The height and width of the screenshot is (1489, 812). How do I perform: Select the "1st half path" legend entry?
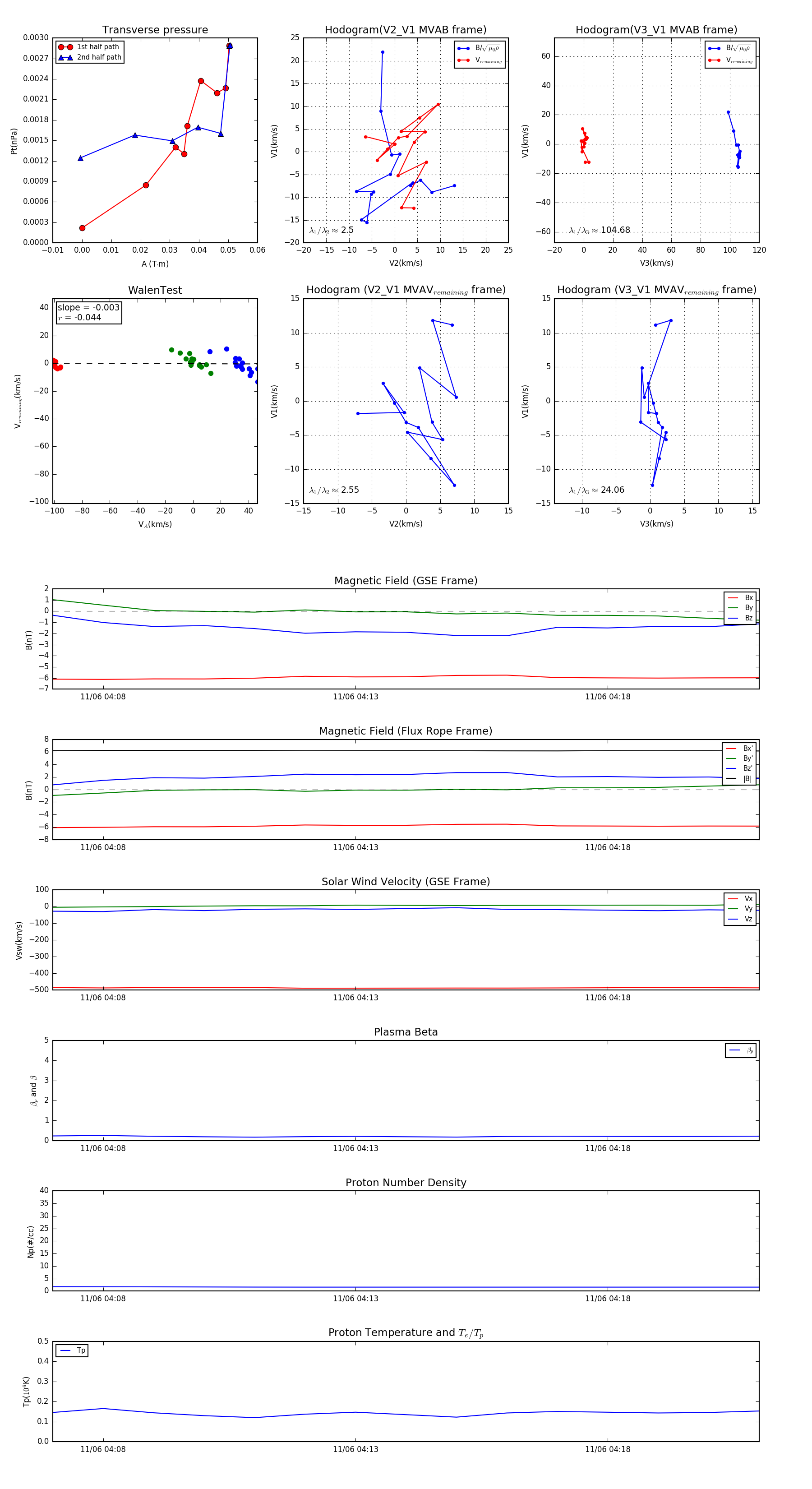pyautogui.click(x=89, y=47)
